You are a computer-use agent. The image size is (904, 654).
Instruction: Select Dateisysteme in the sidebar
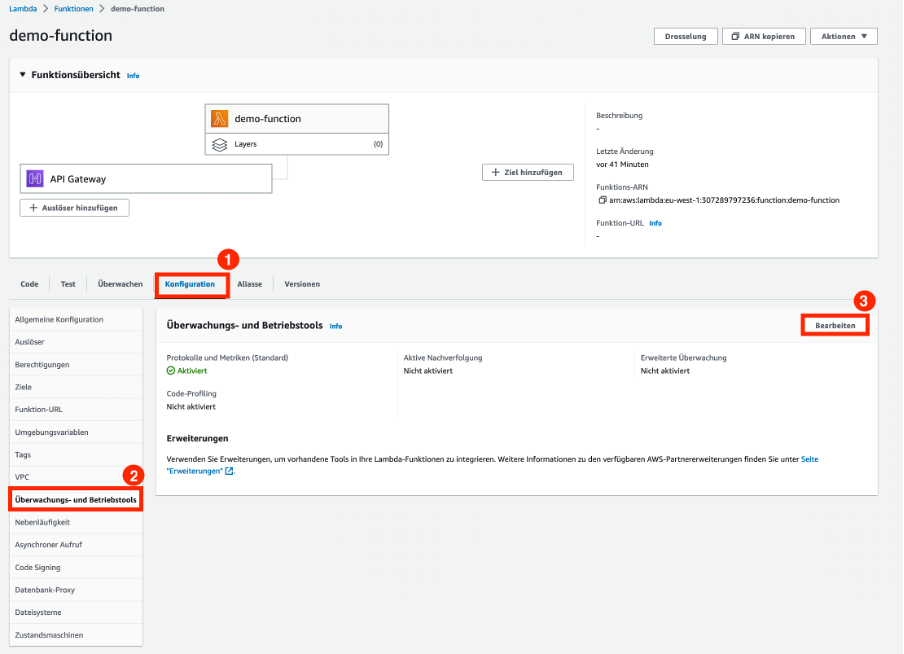click(x=76, y=612)
